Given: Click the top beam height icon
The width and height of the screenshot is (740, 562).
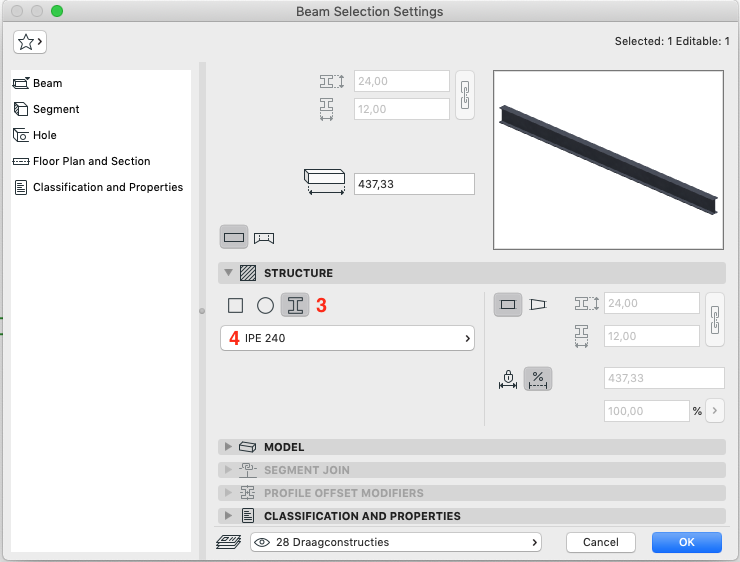Looking at the screenshot, I should click(x=332, y=81).
